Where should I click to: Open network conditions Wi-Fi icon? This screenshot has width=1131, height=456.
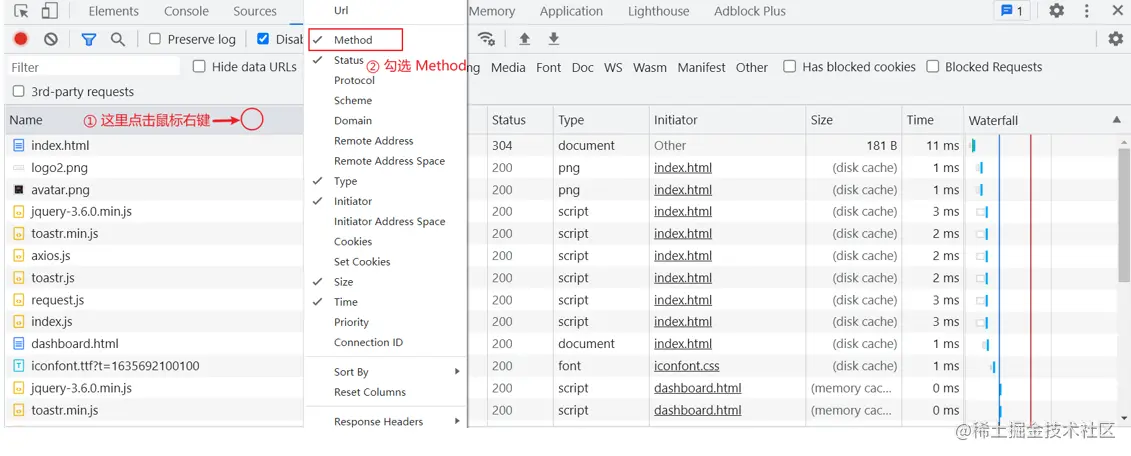coord(486,39)
